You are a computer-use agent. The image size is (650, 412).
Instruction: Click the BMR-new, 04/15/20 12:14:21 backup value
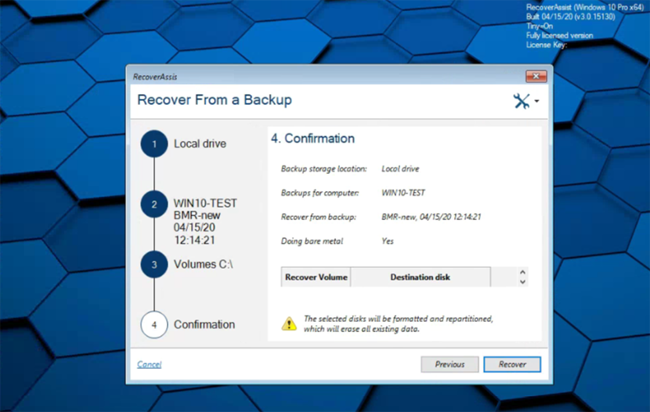pyautogui.click(x=431, y=217)
